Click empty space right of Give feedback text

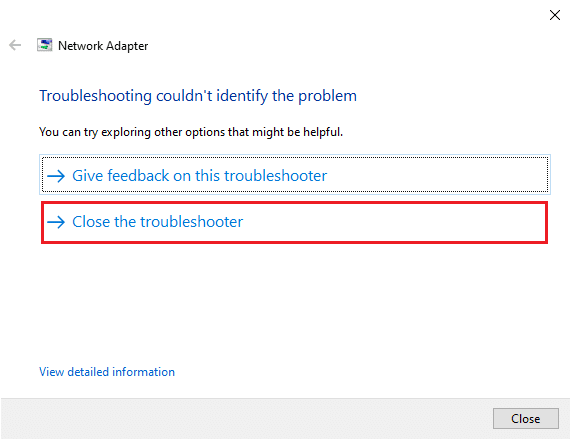pyautogui.click(x=437, y=175)
